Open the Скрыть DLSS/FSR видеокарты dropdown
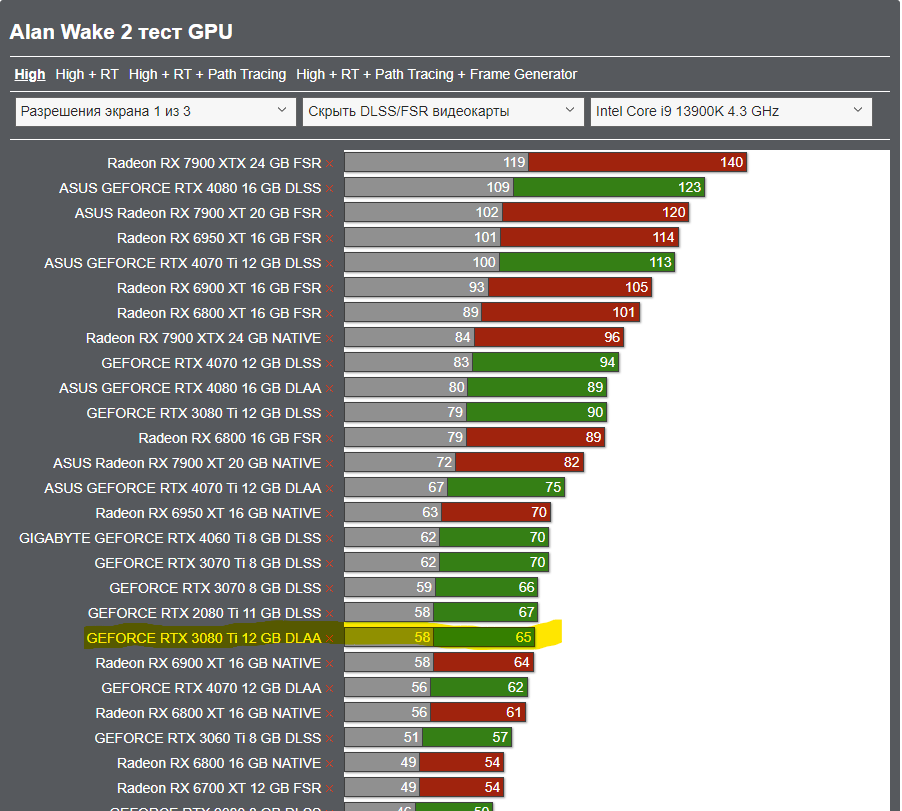Screen dimensions: 902x811 tap(442, 112)
